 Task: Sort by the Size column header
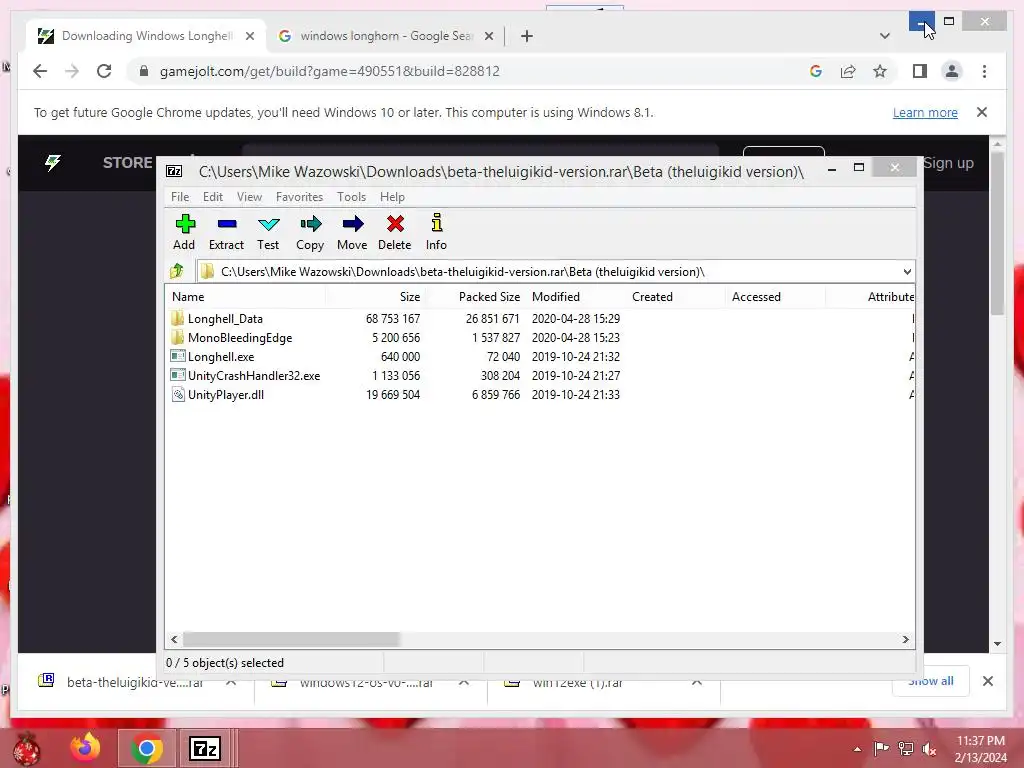(375, 296)
